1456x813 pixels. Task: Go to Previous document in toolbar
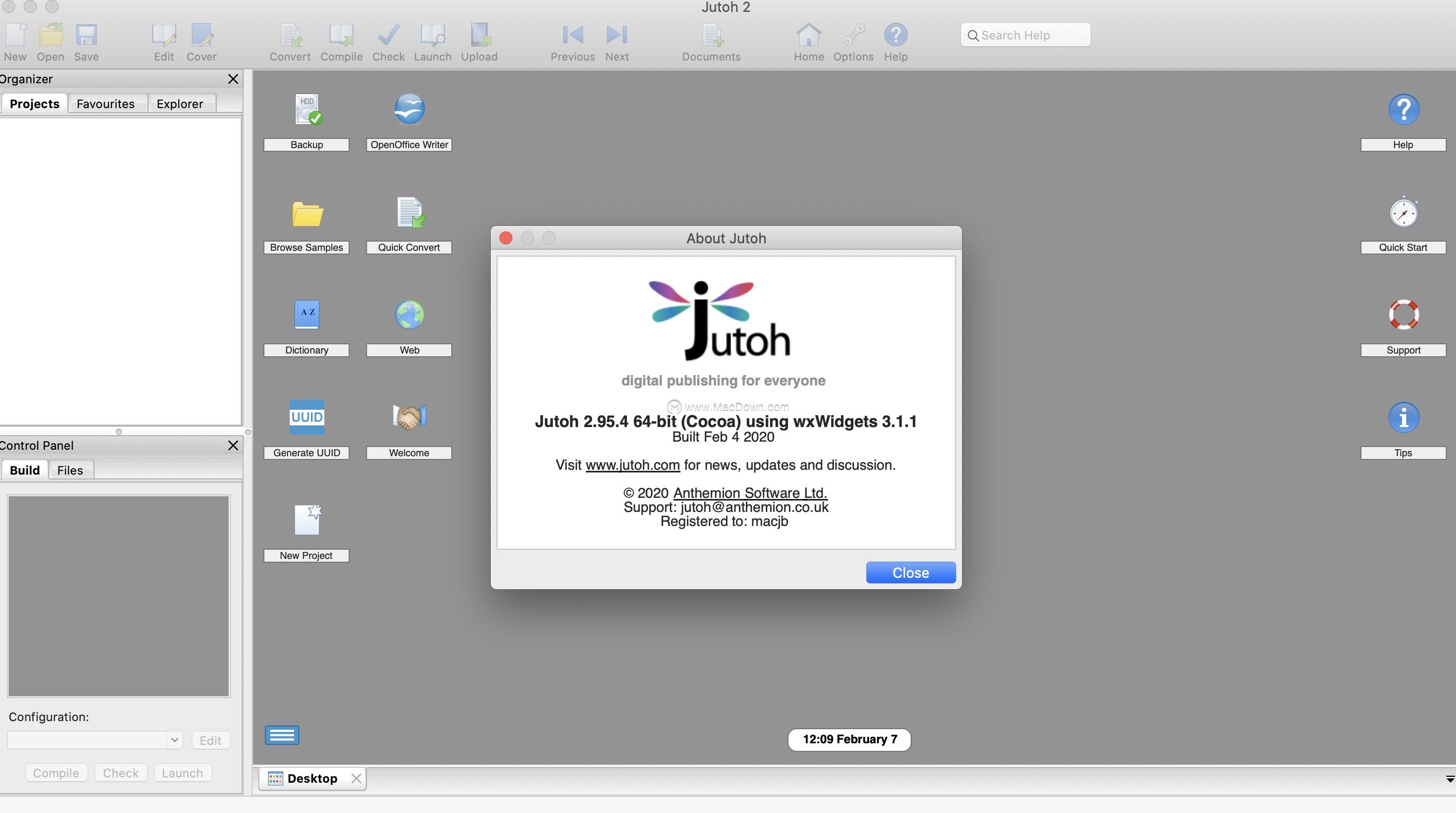pyautogui.click(x=572, y=35)
